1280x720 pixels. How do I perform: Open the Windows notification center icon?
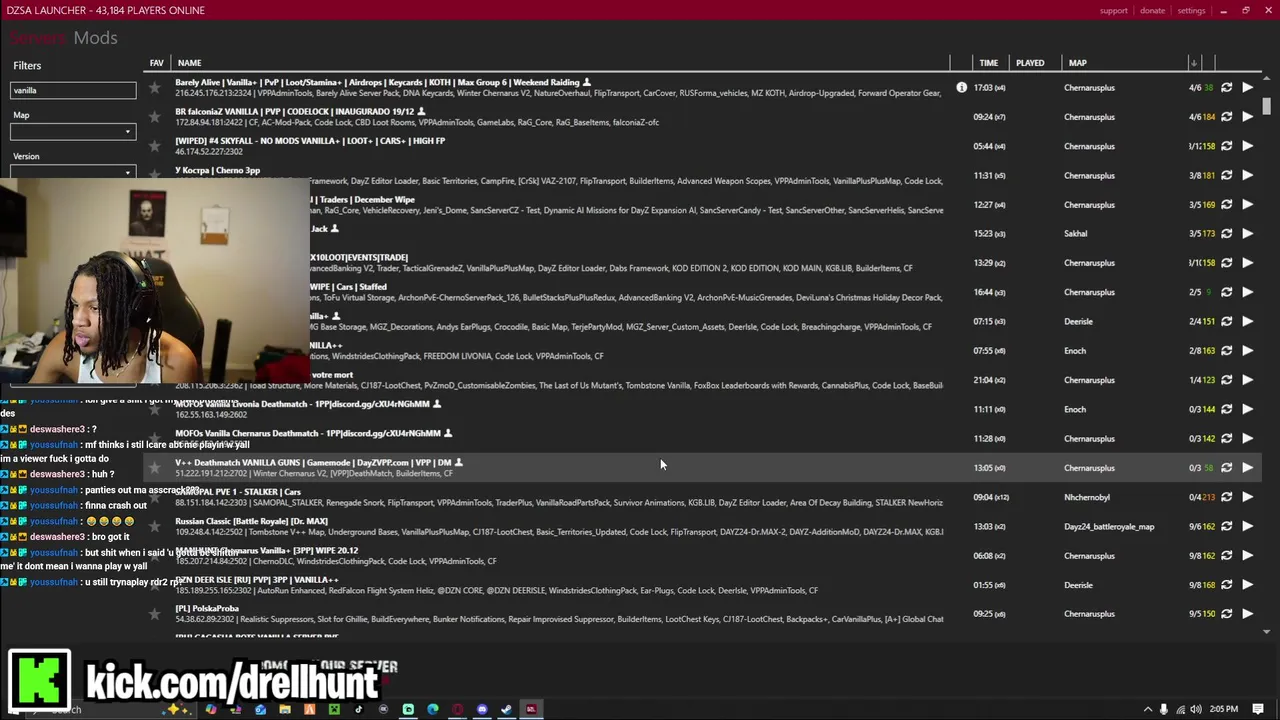tap(1258, 710)
